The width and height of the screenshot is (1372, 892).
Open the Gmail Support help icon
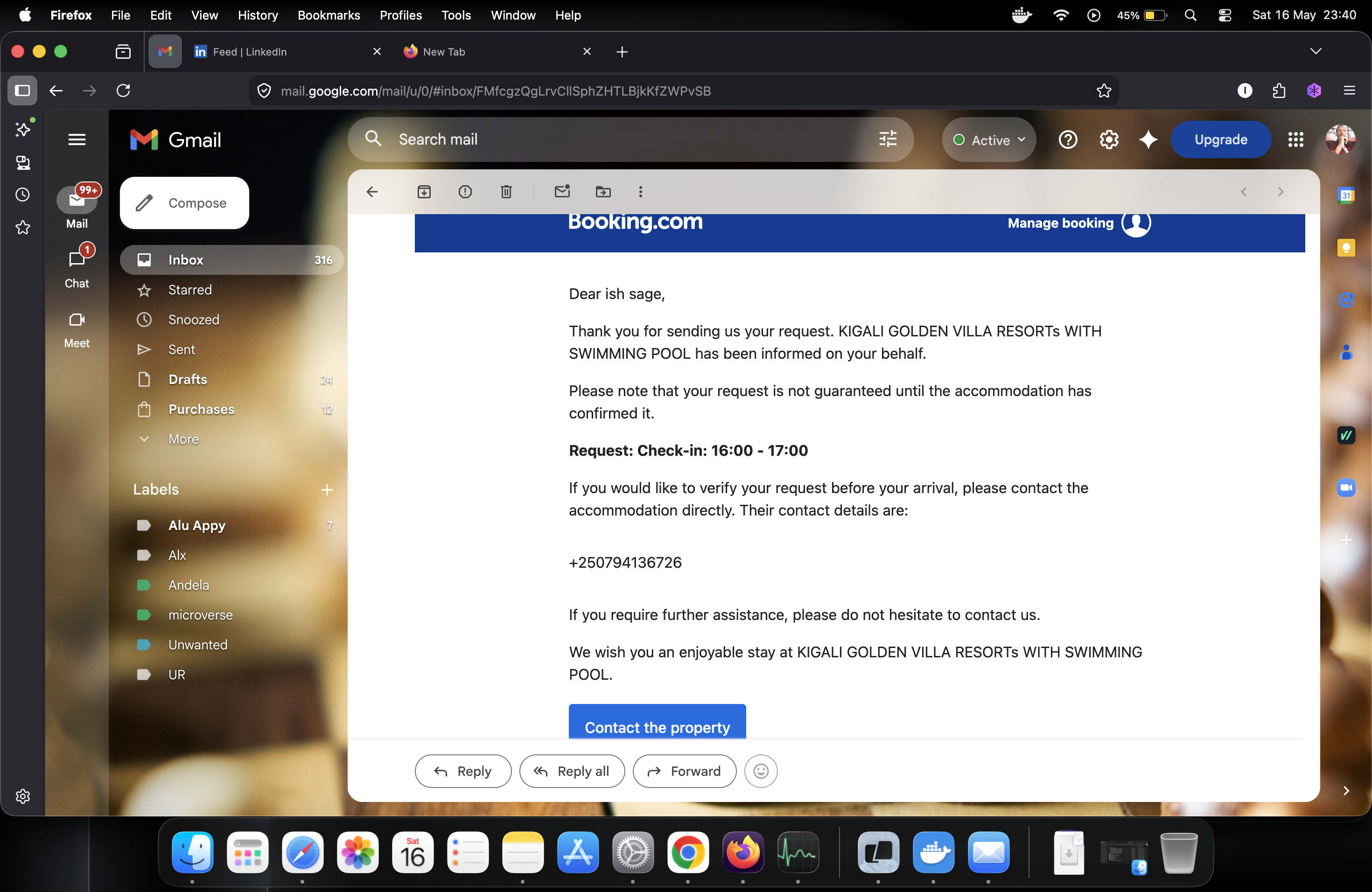1068,139
